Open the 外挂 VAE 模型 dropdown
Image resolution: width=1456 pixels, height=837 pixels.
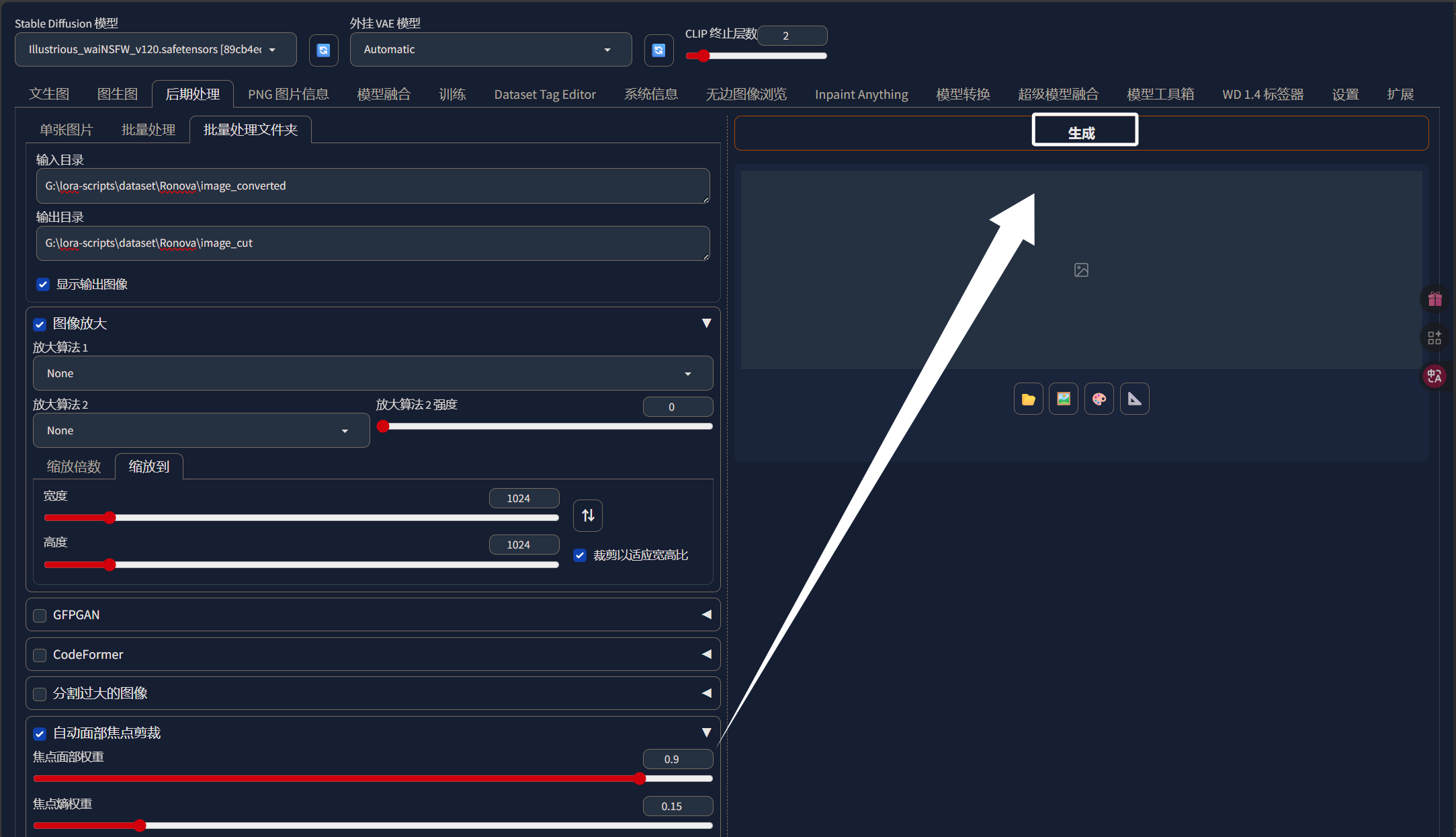[x=490, y=50]
